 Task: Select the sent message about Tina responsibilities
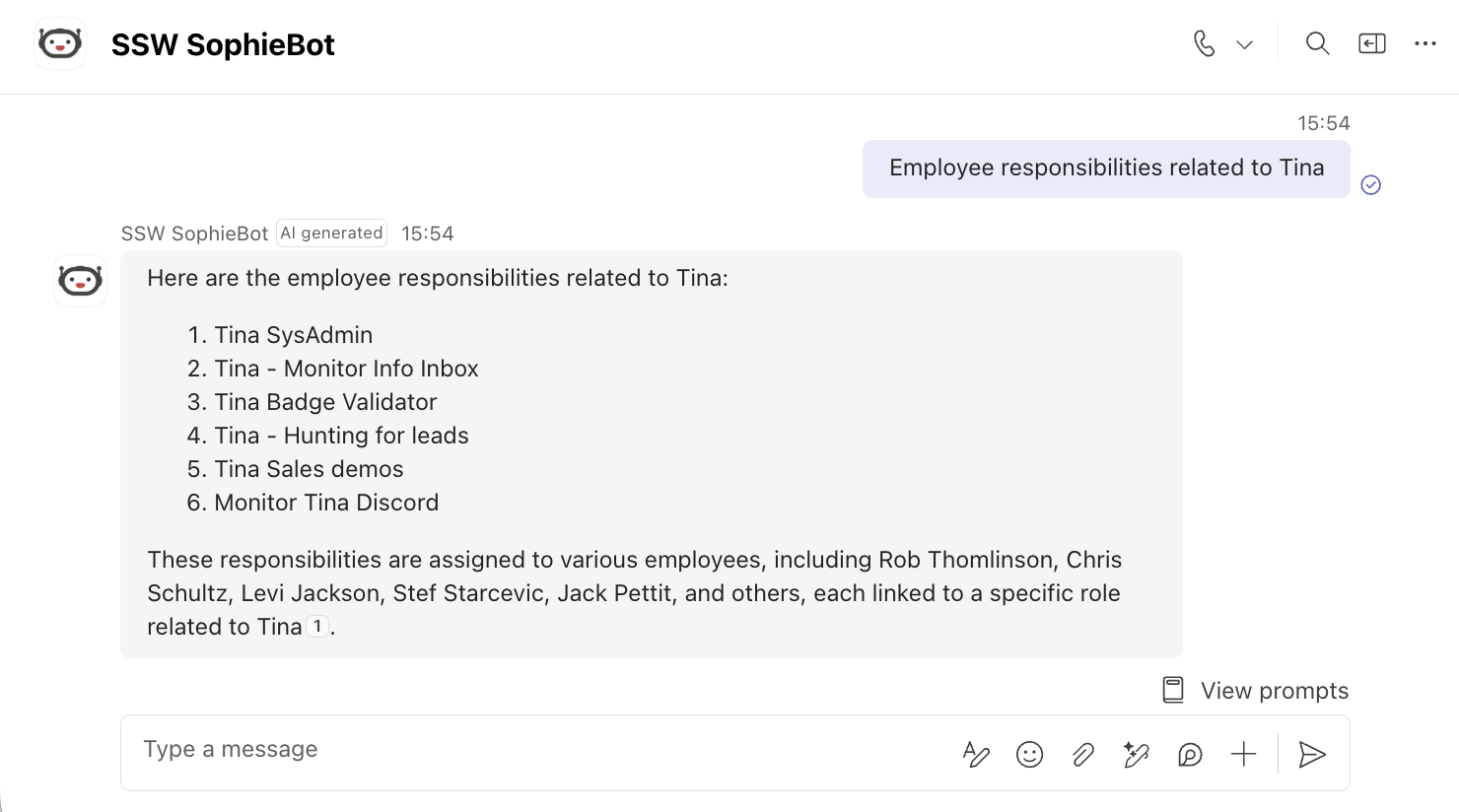pos(1106,169)
